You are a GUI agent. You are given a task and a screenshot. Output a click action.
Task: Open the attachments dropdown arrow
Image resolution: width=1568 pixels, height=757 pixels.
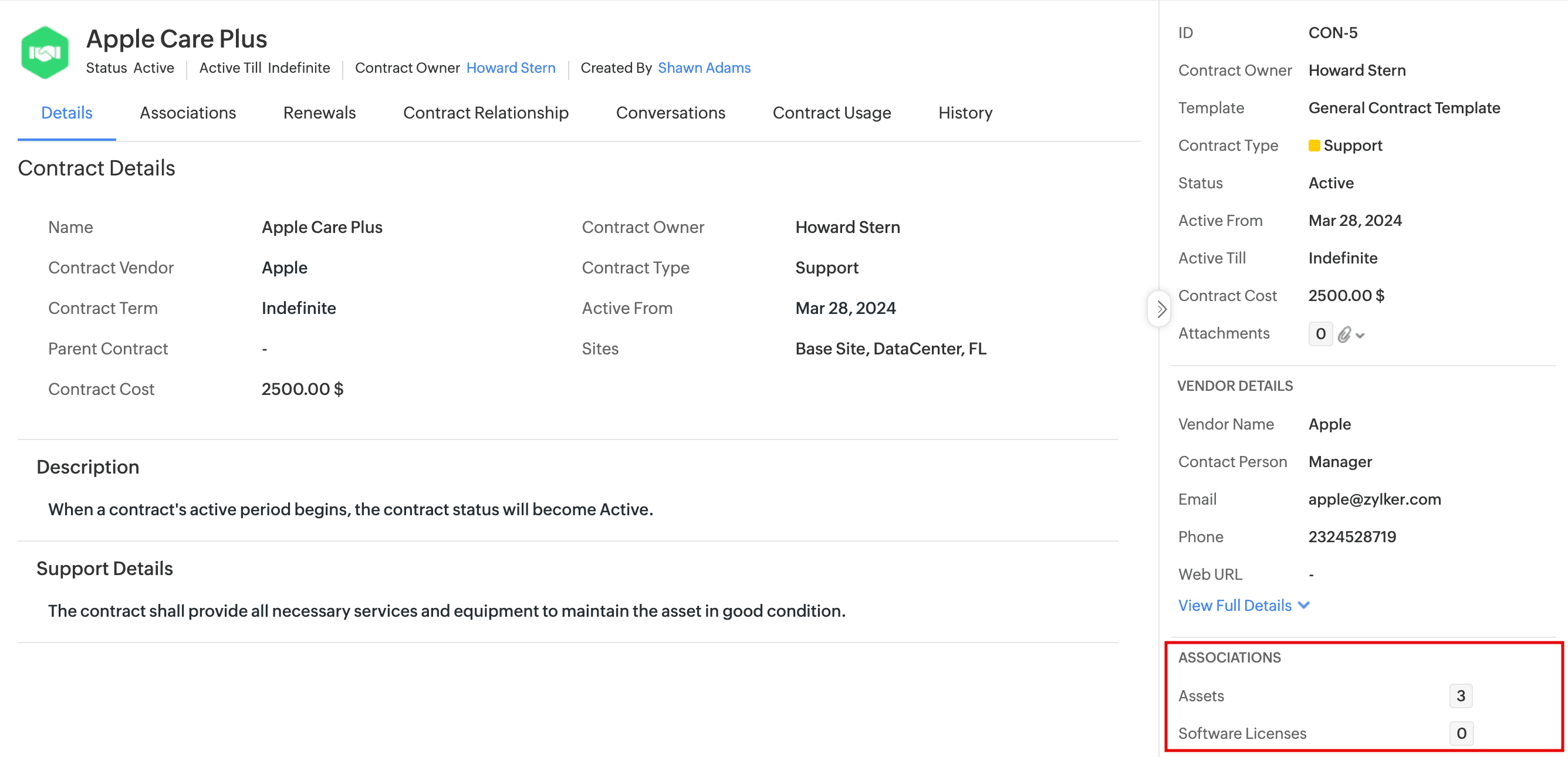pos(1360,335)
